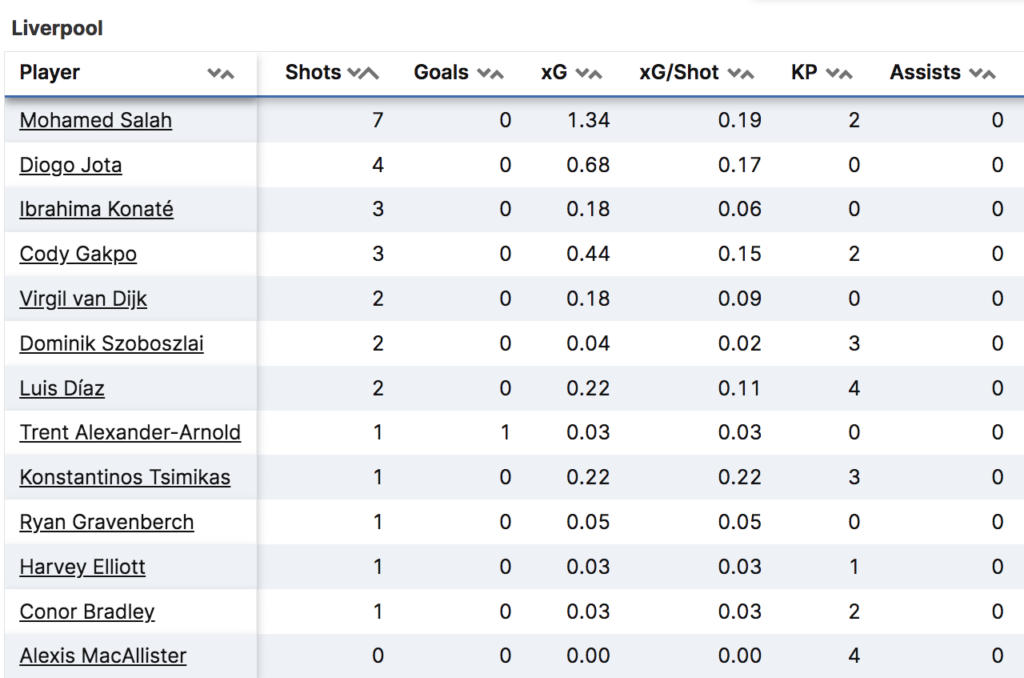This screenshot has height=678, width=1024.
Task: Click Harvey Elliott's name link
Action: pos(82,567)
